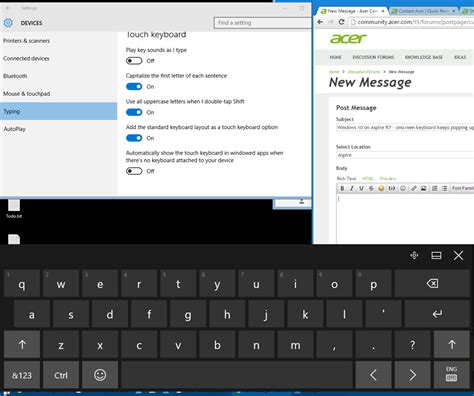Click the Settings gear icon beside DEVICES
This screenshot has height=396, width=474.
click(8, 23)
